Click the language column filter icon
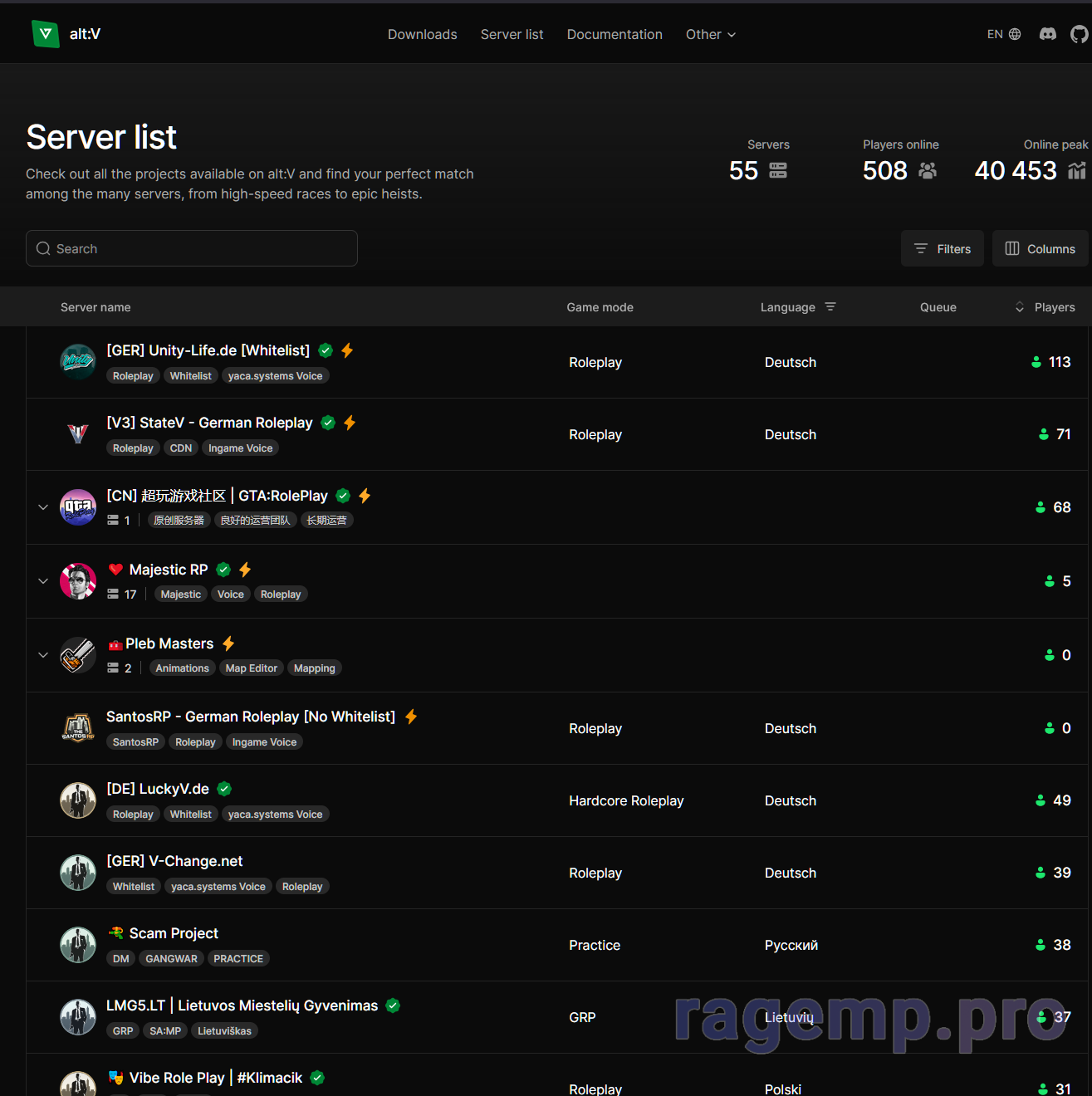Screen dimensions: 1092x1096 coord(830,307)
